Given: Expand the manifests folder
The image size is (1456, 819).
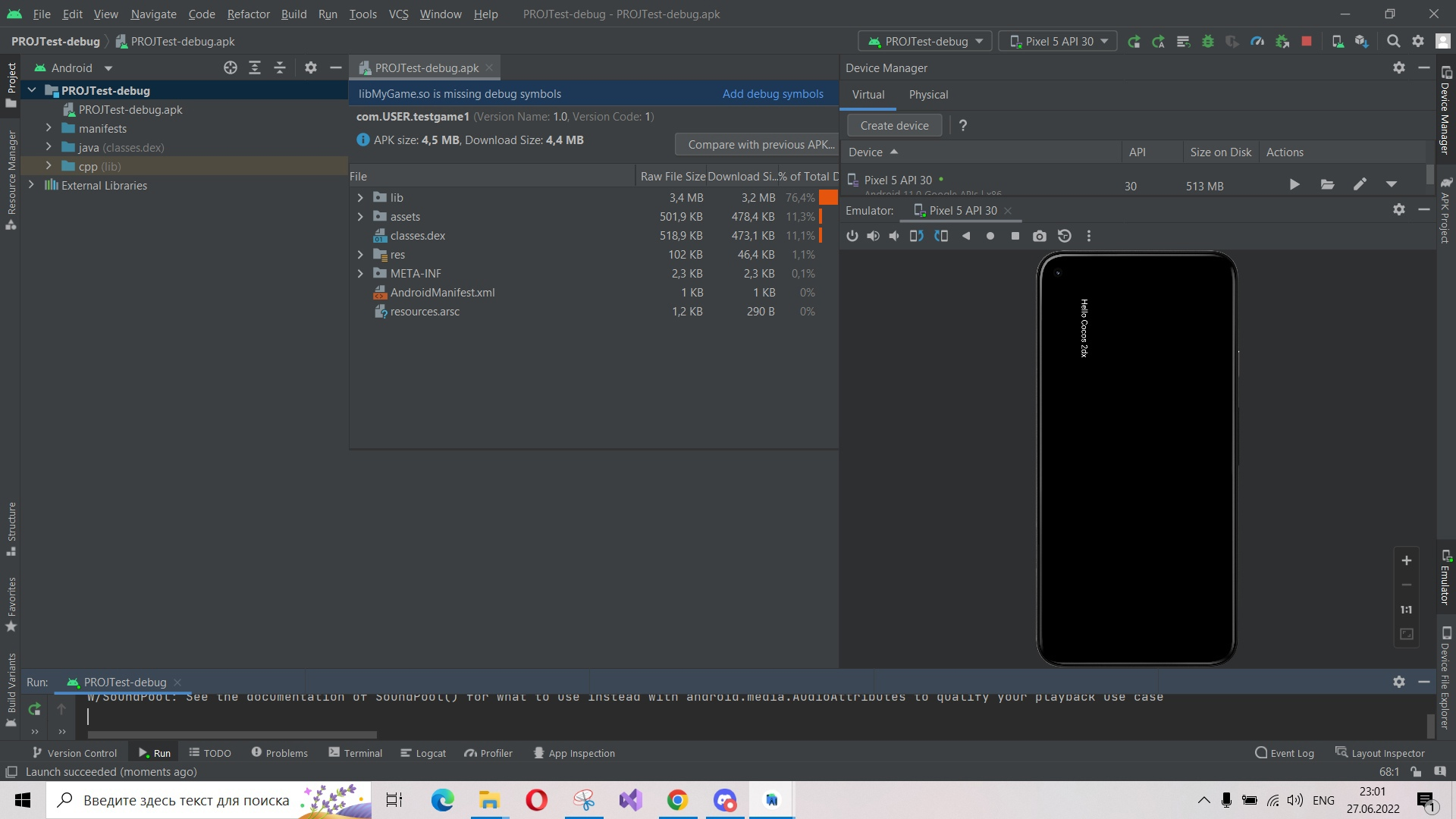Looking at the screenshot, I should pyautogui.click(x=49, y=127).
